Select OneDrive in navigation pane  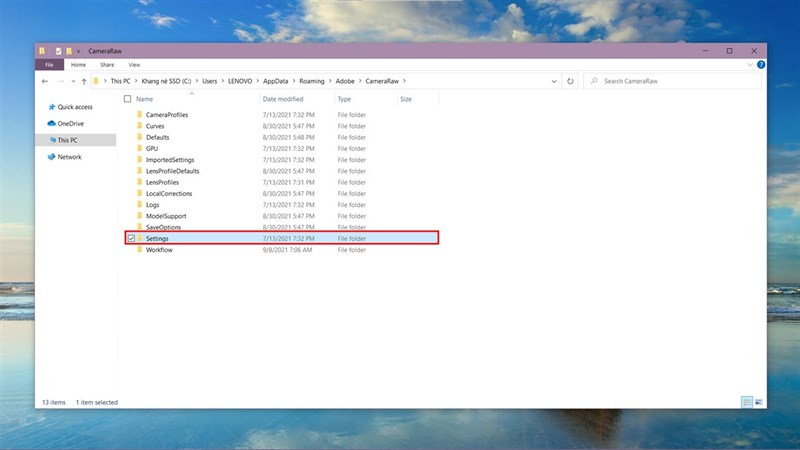[70, 123]
